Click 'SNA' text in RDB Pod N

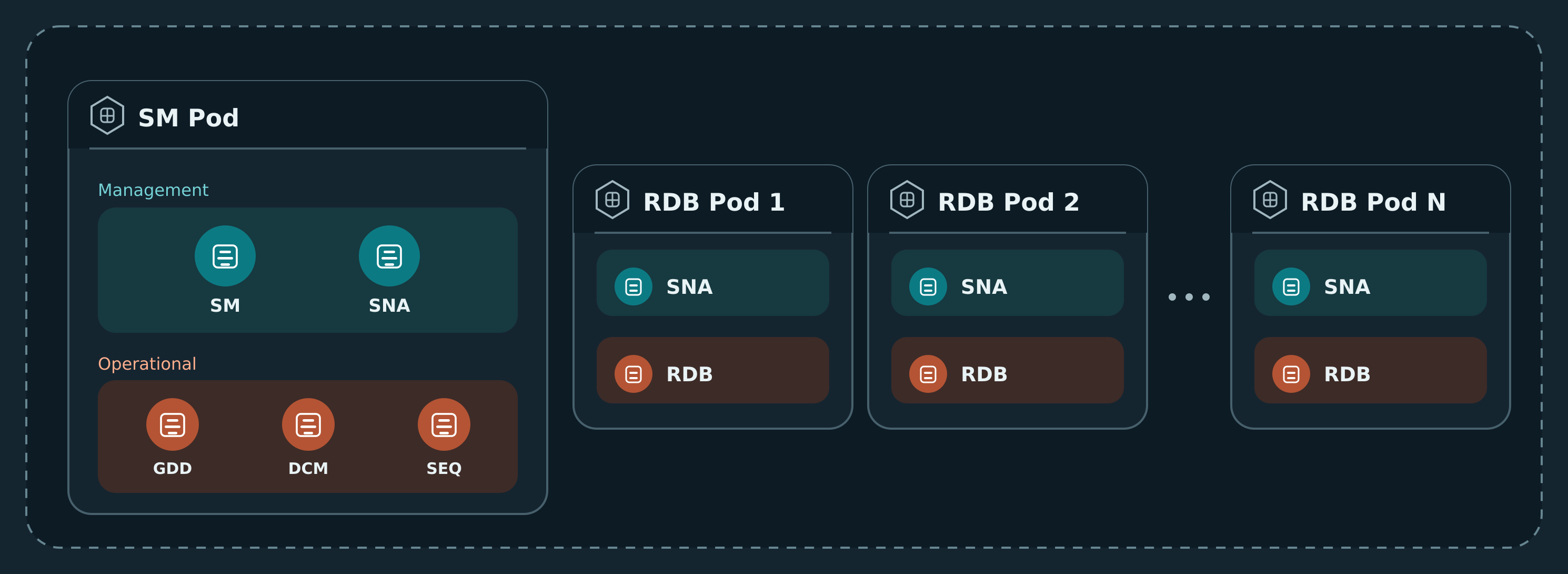1348,287
